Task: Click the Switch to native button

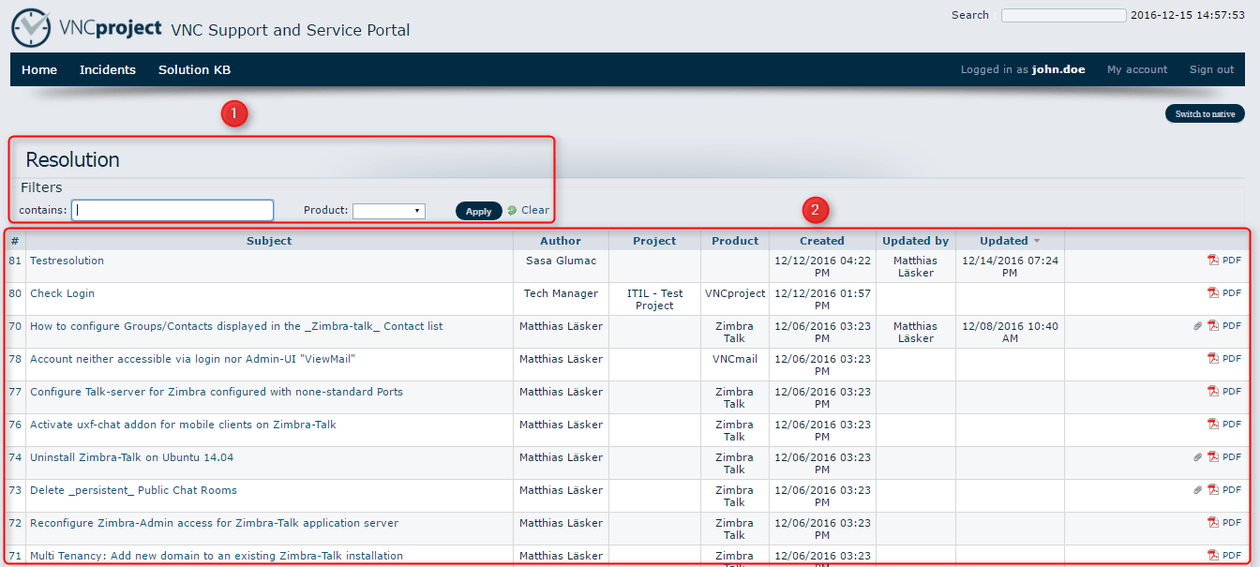Action: click(x=1204, y=114)
